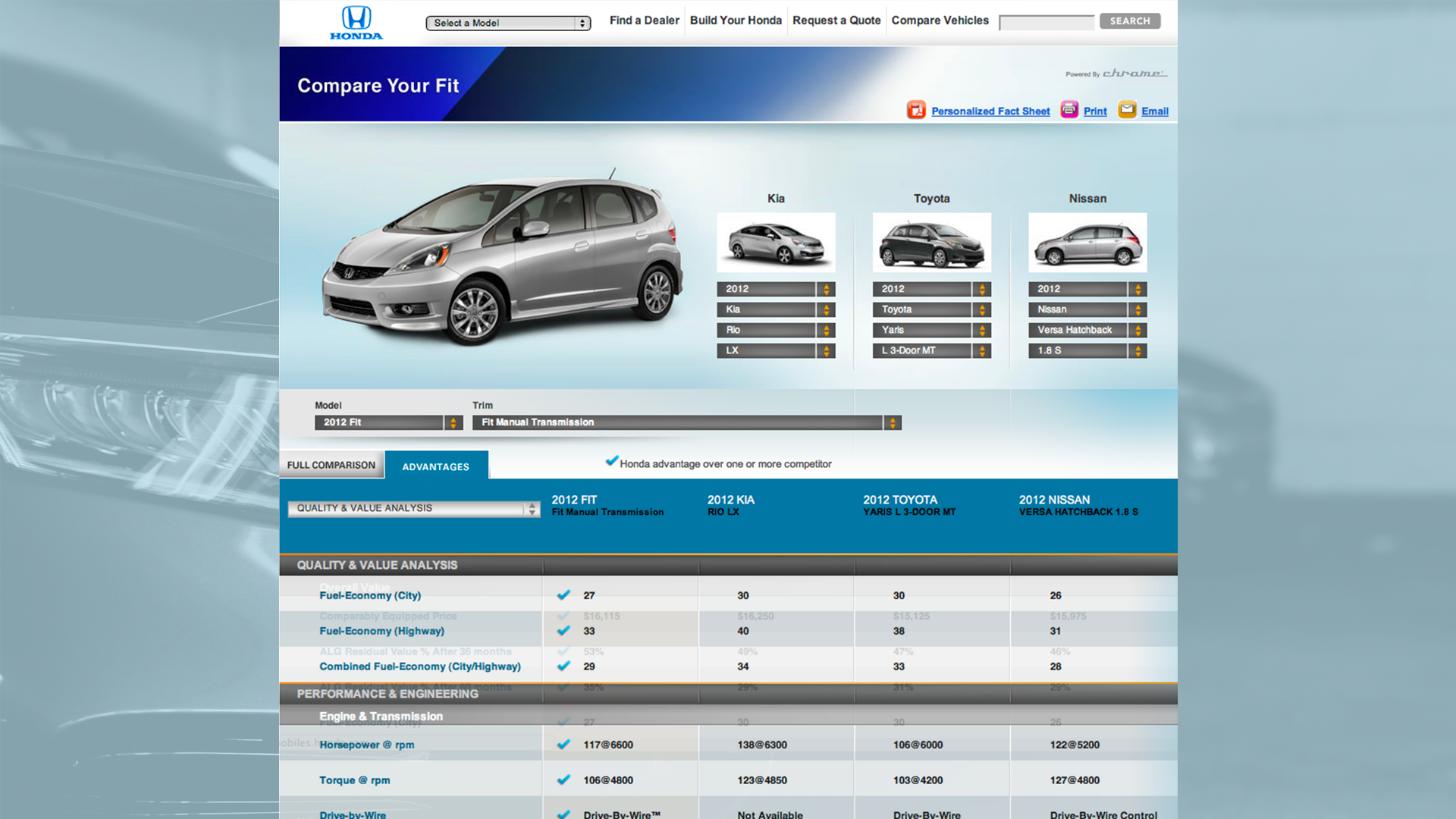Screen dimensions: 1456x819
Task: Select the Advantages tab
Action: pos(436,466)
